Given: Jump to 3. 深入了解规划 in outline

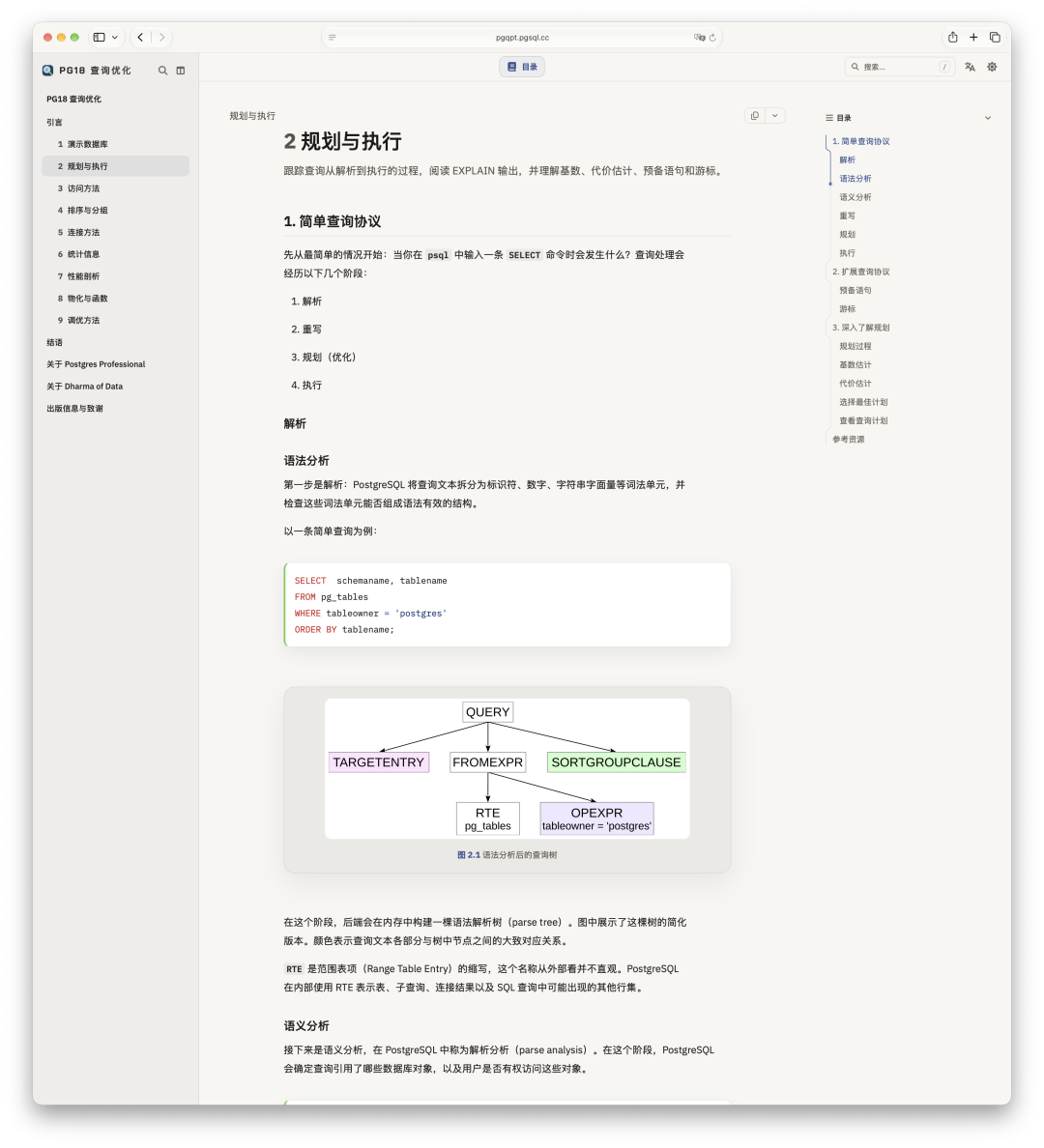Looking at the screenshot, I should click(861, 328).
